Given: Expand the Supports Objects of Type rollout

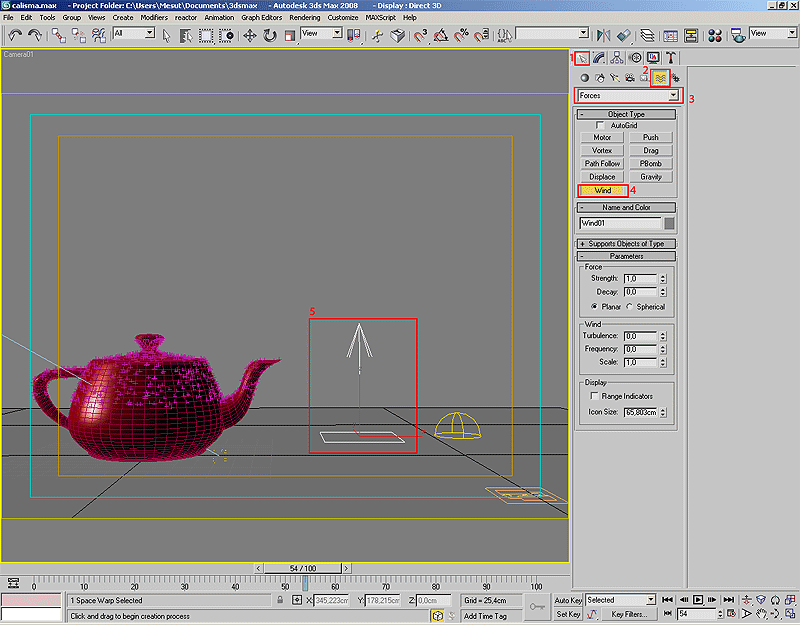Looking at the screenshot, I should pos(627,244).
